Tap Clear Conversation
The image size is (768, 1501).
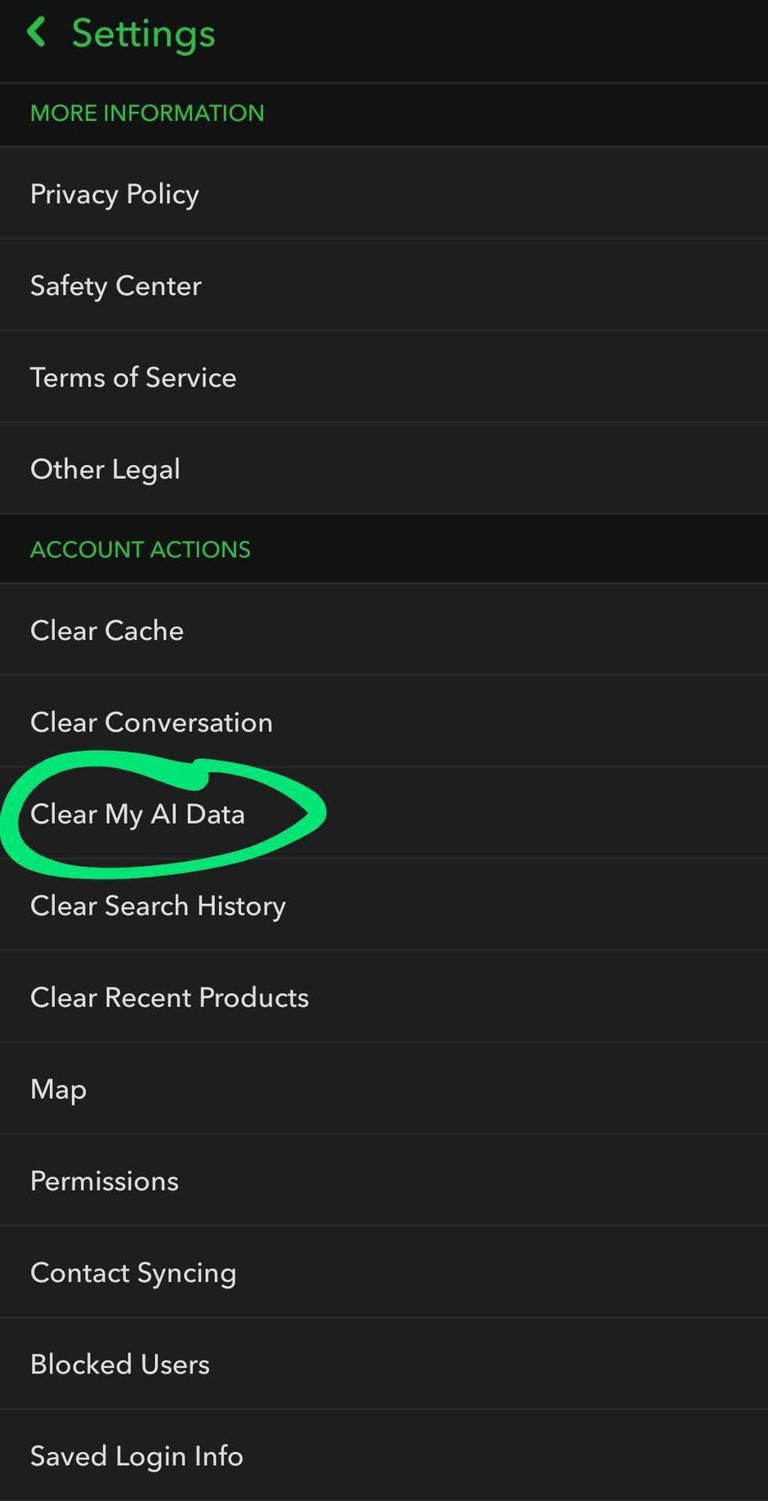tap(151, 722)
